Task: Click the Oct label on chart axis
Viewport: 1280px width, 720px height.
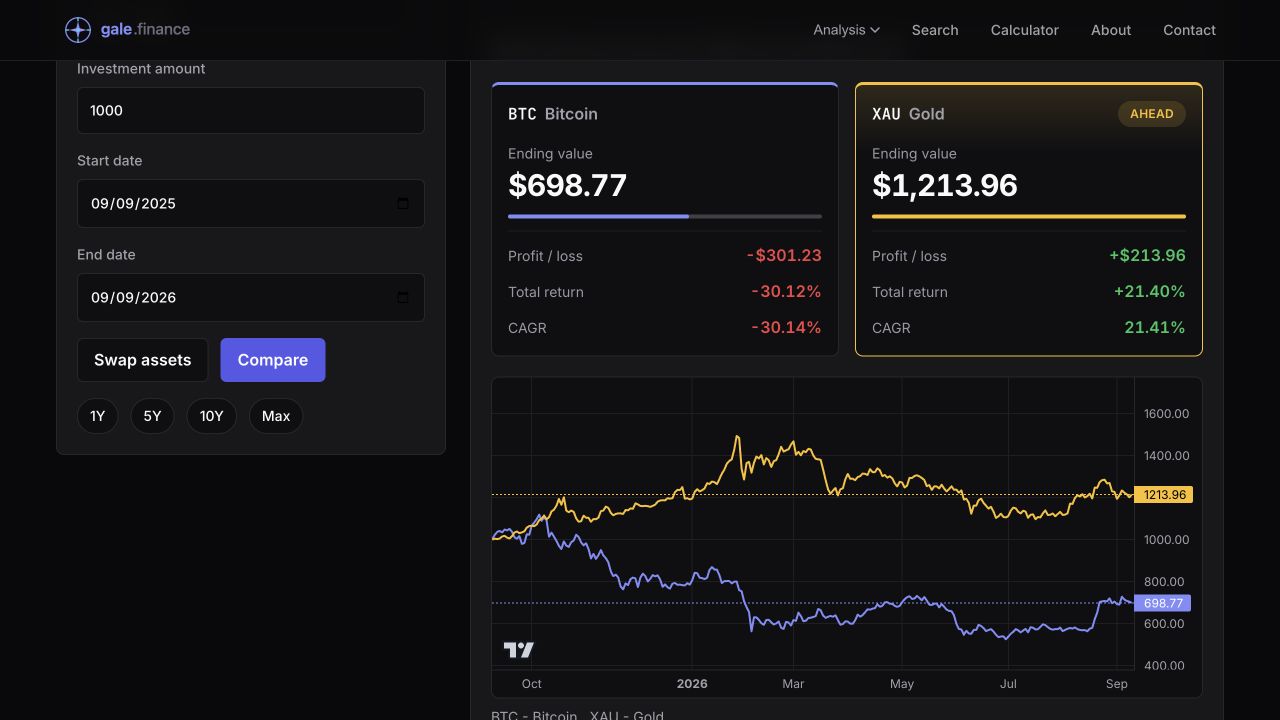Action: [x=532, y=684]
